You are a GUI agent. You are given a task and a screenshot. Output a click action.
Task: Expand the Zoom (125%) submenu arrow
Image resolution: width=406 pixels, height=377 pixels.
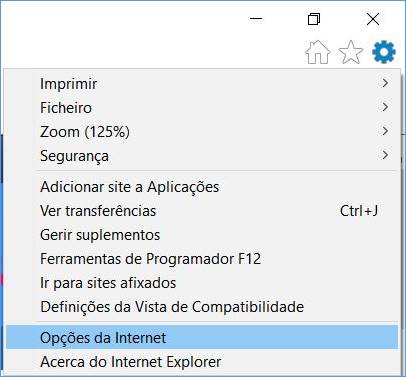pyautogui.click(x=385, y=131)
